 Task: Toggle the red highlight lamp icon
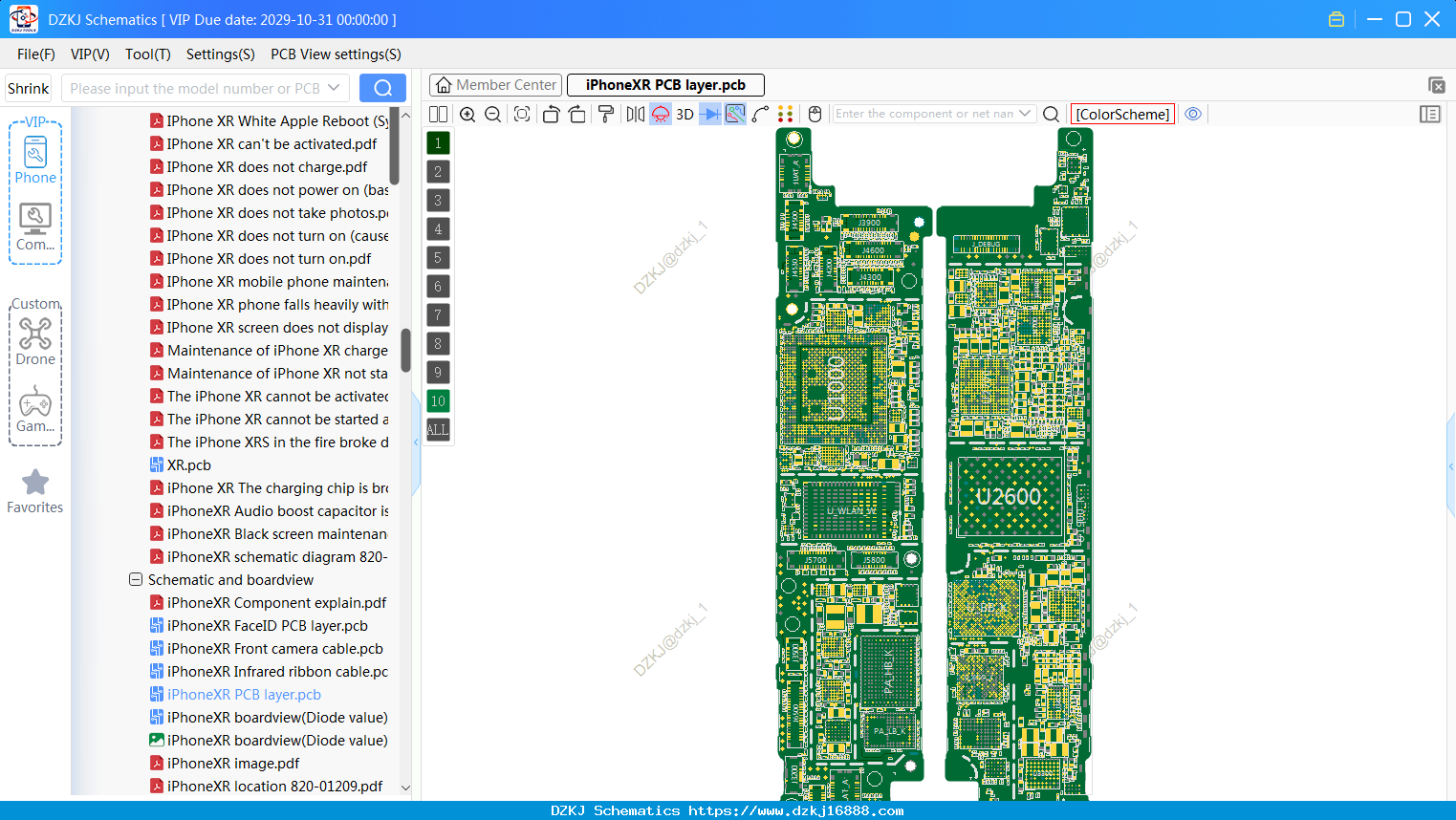click(661, 114)
